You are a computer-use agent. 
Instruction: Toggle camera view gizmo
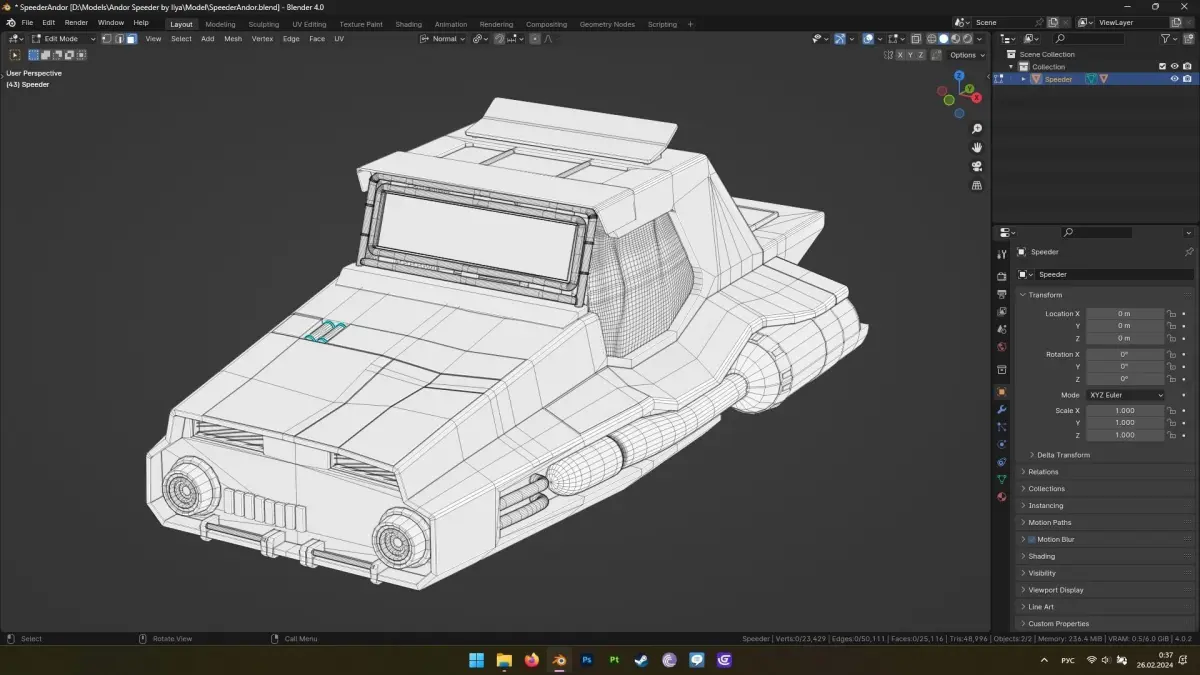977,166
